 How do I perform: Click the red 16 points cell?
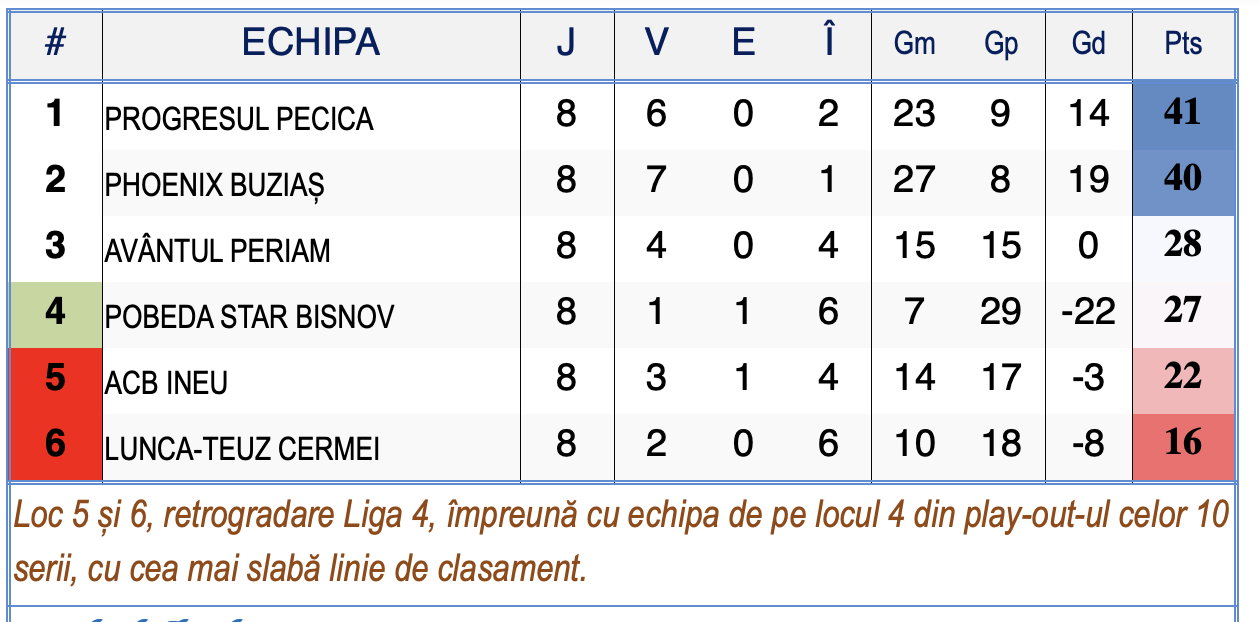[1183, 446]
